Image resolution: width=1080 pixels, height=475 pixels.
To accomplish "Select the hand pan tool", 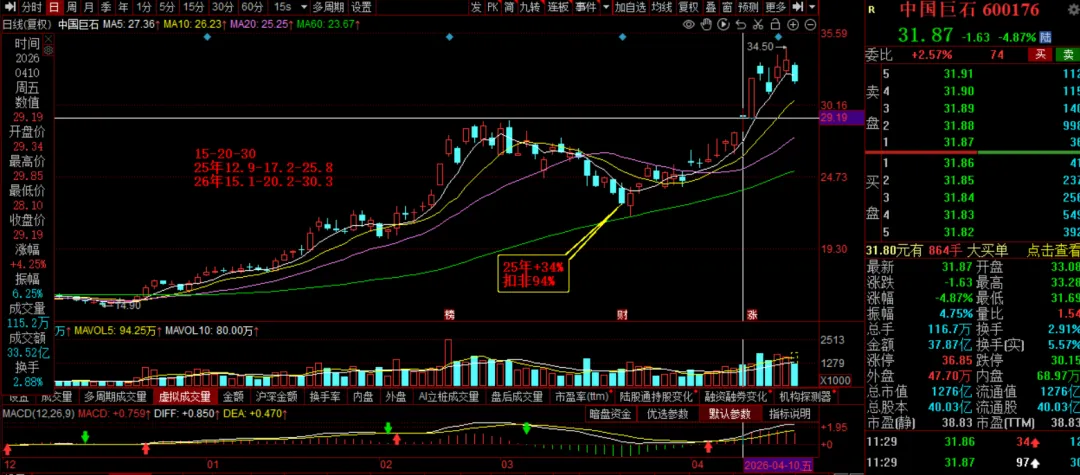I will coord(705,25).
